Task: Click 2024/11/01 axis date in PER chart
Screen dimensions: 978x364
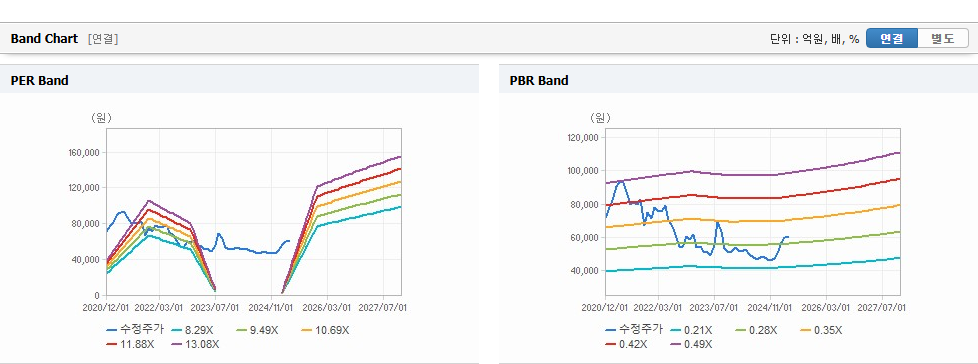Action: pyautogui.click(x=271, y=307)
